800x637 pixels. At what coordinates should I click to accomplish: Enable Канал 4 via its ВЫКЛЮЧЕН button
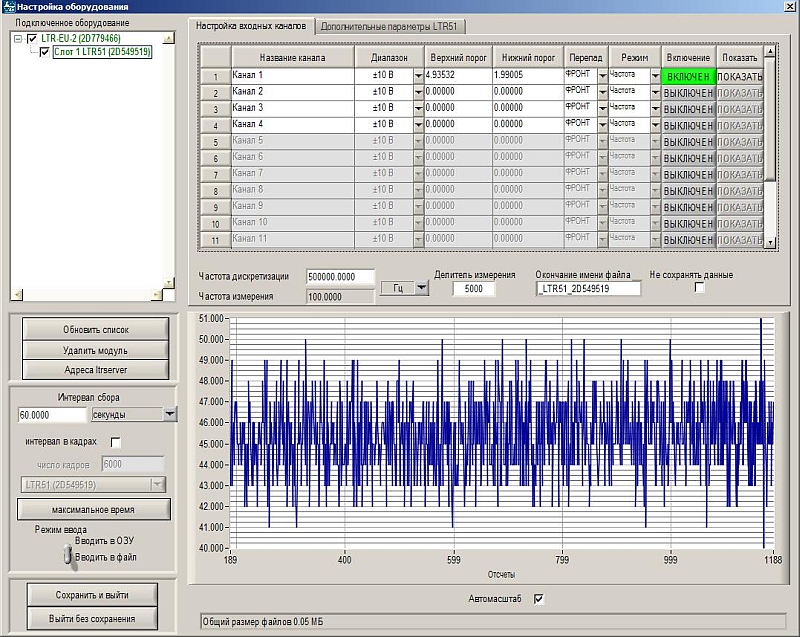(688, 125)
